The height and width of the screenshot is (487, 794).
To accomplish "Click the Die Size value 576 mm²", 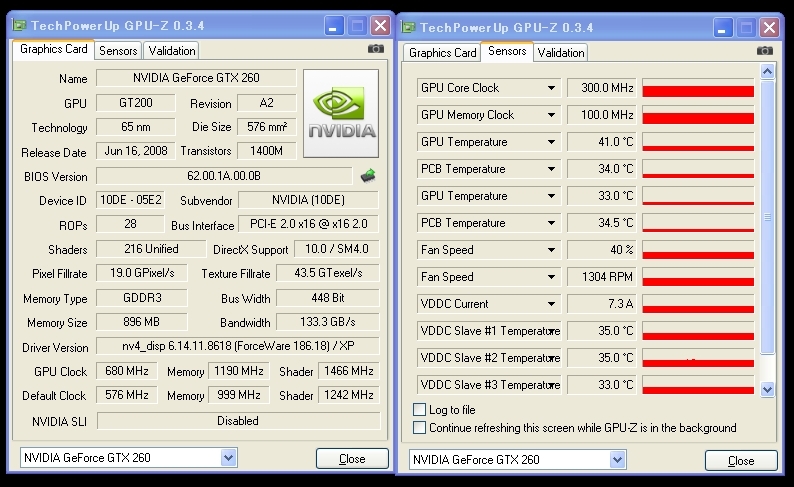I will 267,127.
